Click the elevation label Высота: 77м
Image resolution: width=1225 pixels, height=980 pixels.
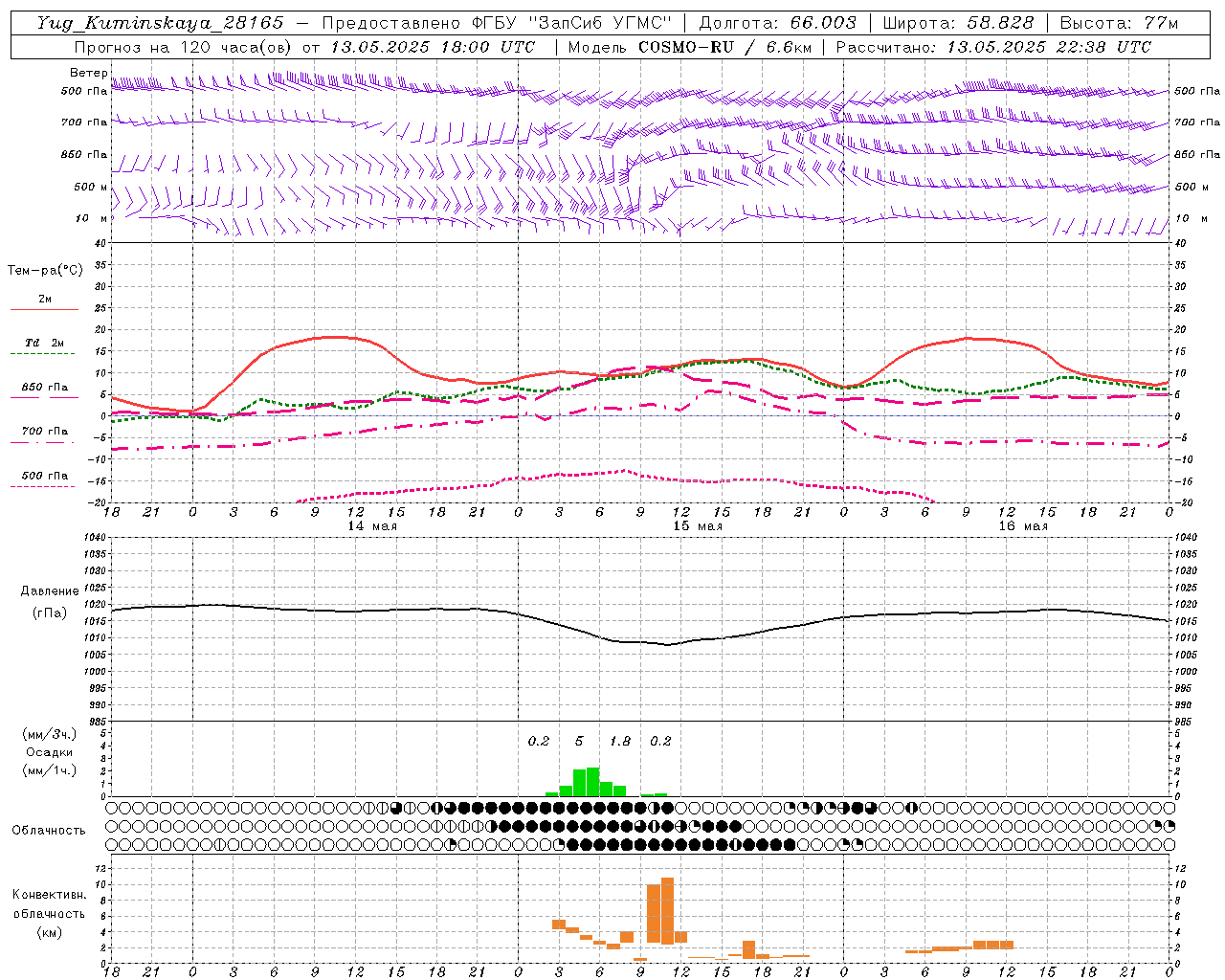tap(1119, 23)
